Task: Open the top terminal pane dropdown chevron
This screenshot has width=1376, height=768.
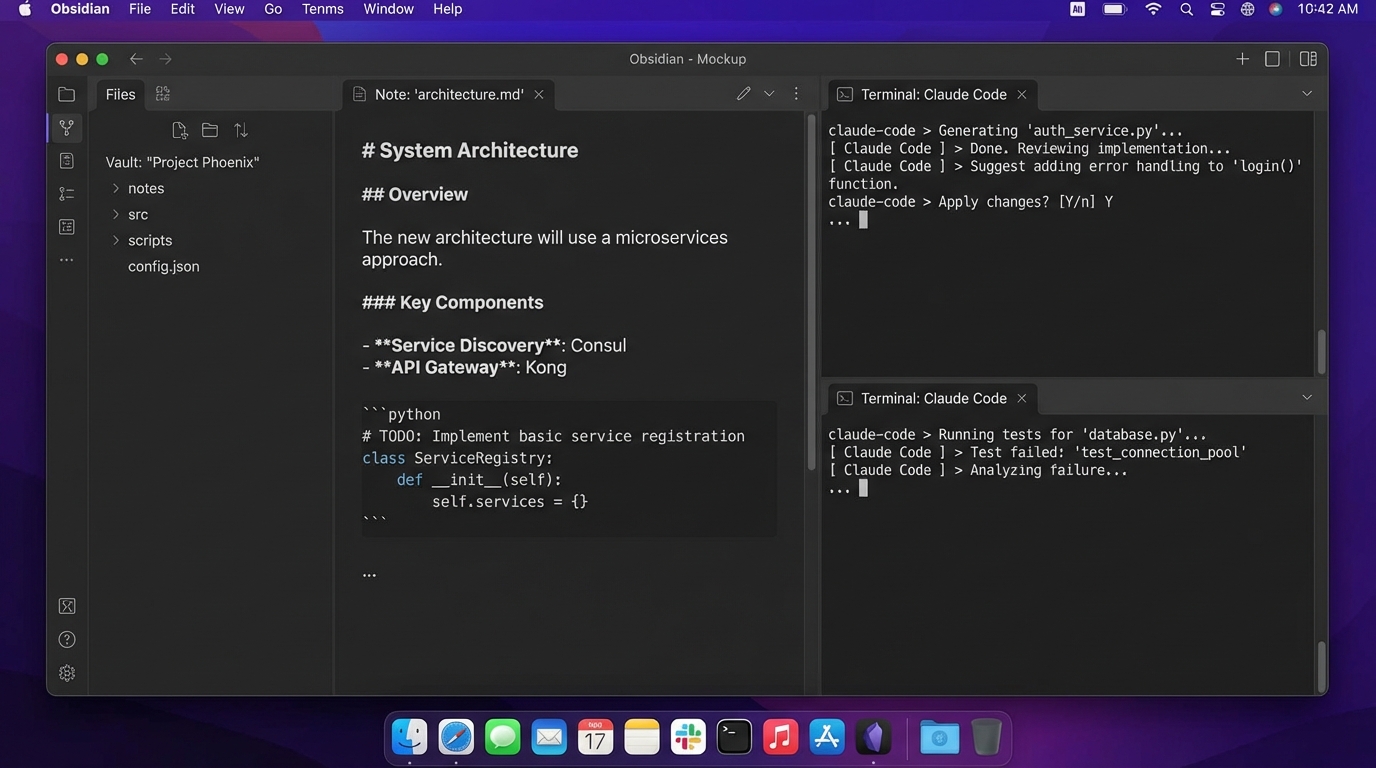Action: coord(1307,94)
